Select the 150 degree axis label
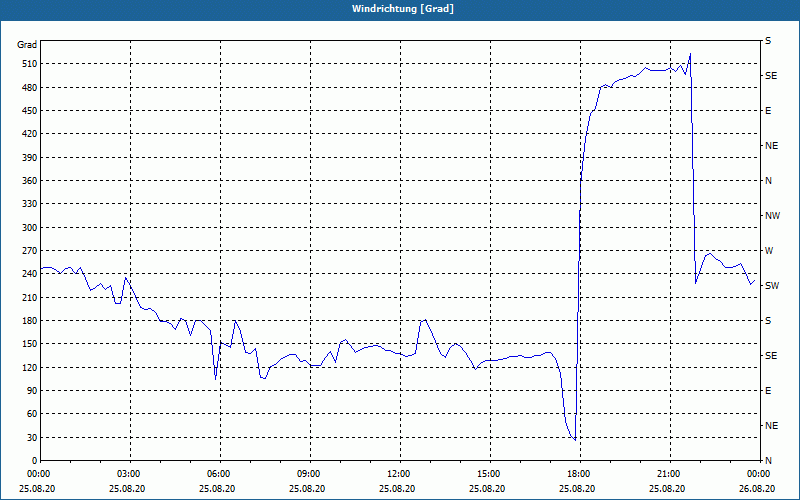Viewport: 800px width, 500px height. click(x=30, y=344)
